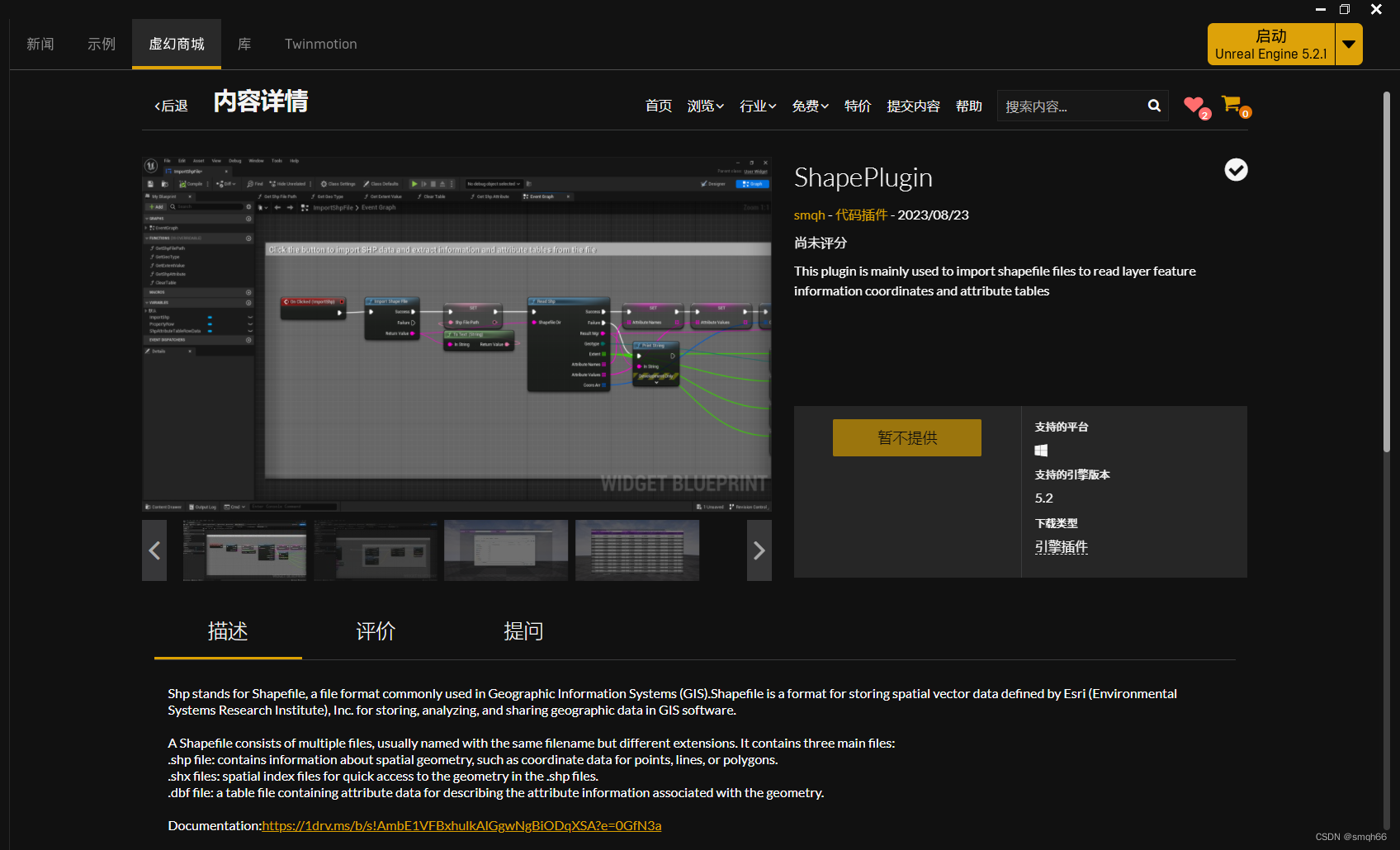Open the Documentation link
This screenshot has width=1400, height=850.
461,825
